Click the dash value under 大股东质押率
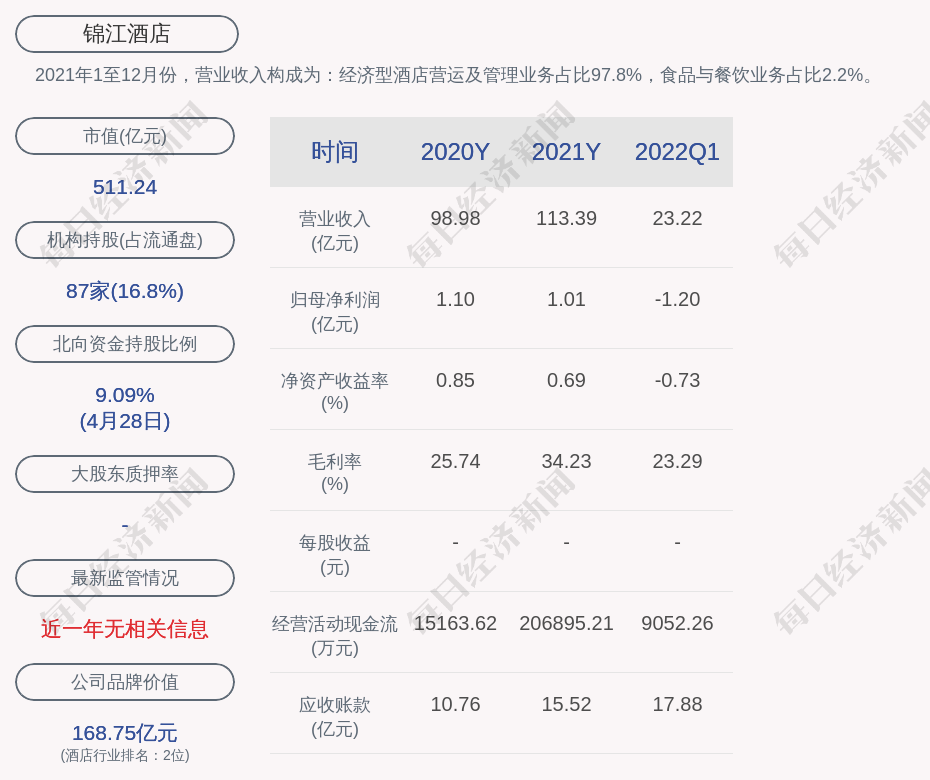 coord(125,526)
